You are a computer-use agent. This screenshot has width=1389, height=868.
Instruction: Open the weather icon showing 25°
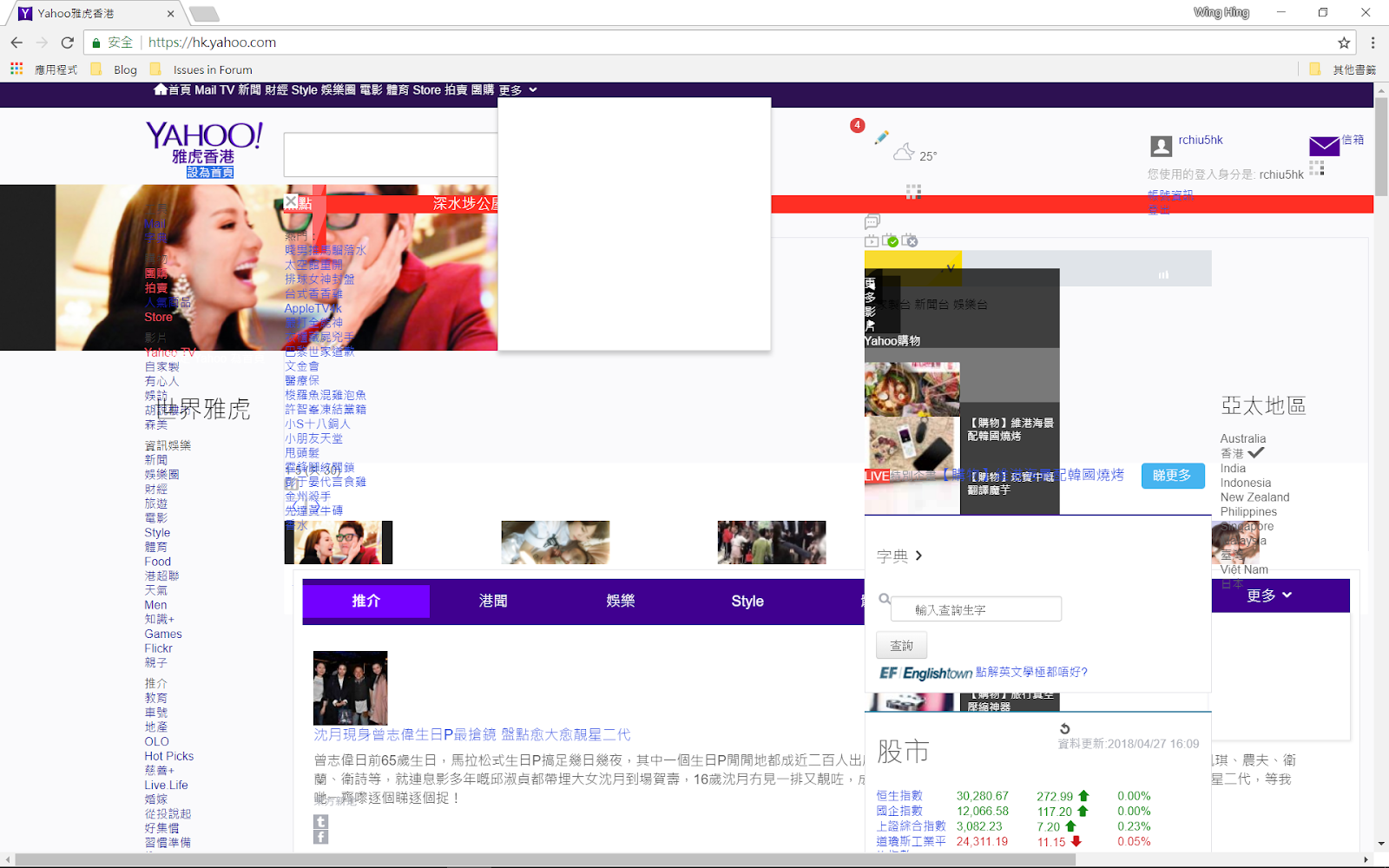point(904,152)
